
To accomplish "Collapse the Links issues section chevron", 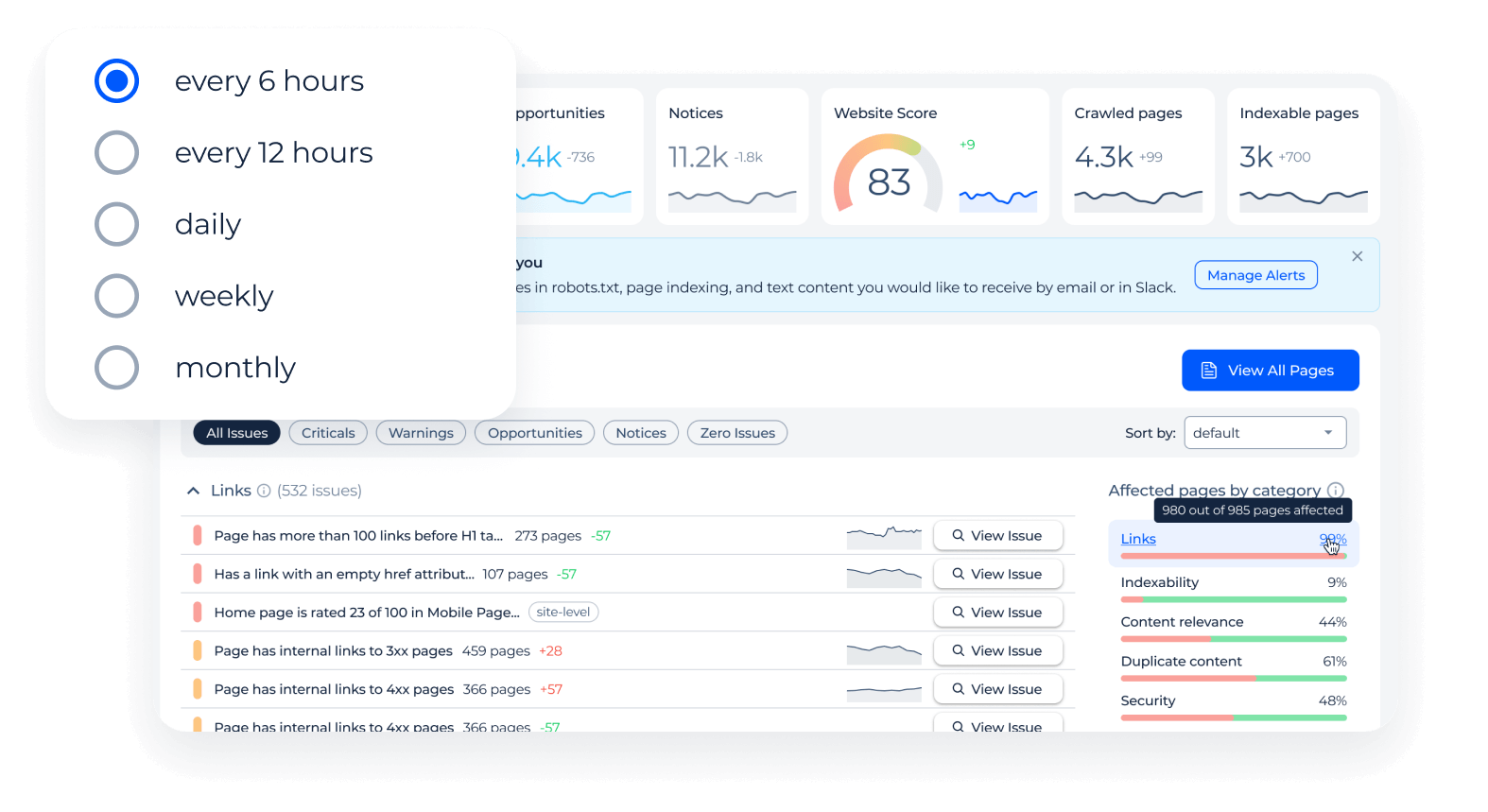I will [193, 491].
